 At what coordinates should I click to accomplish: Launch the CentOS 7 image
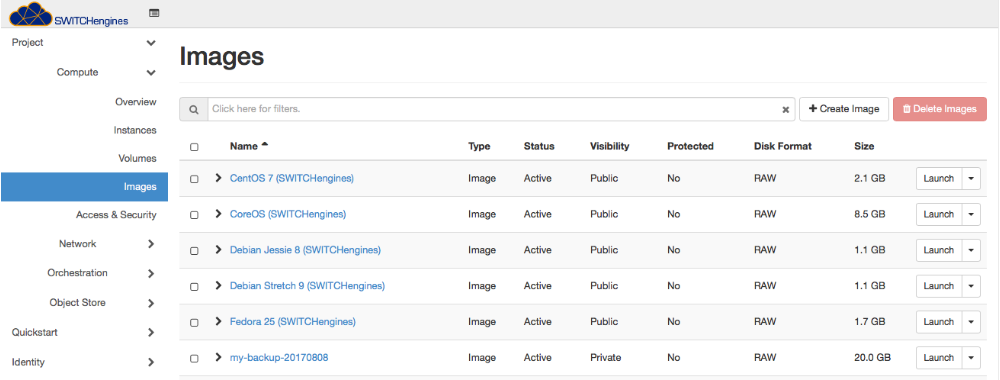pos(939,179)
